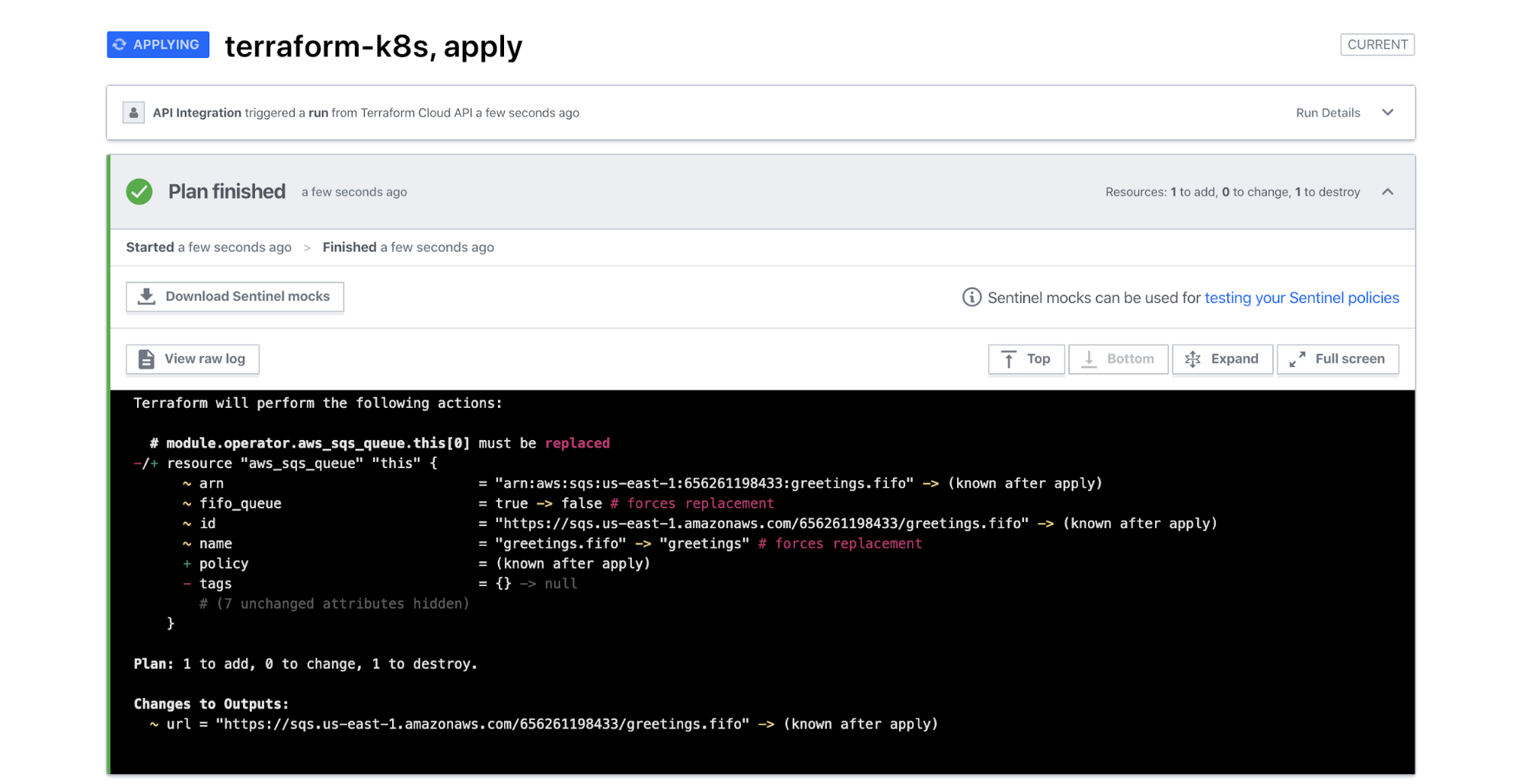Select the CURRENT run badge
This screenshot has height=784, width=1522.
(1377, 44)
